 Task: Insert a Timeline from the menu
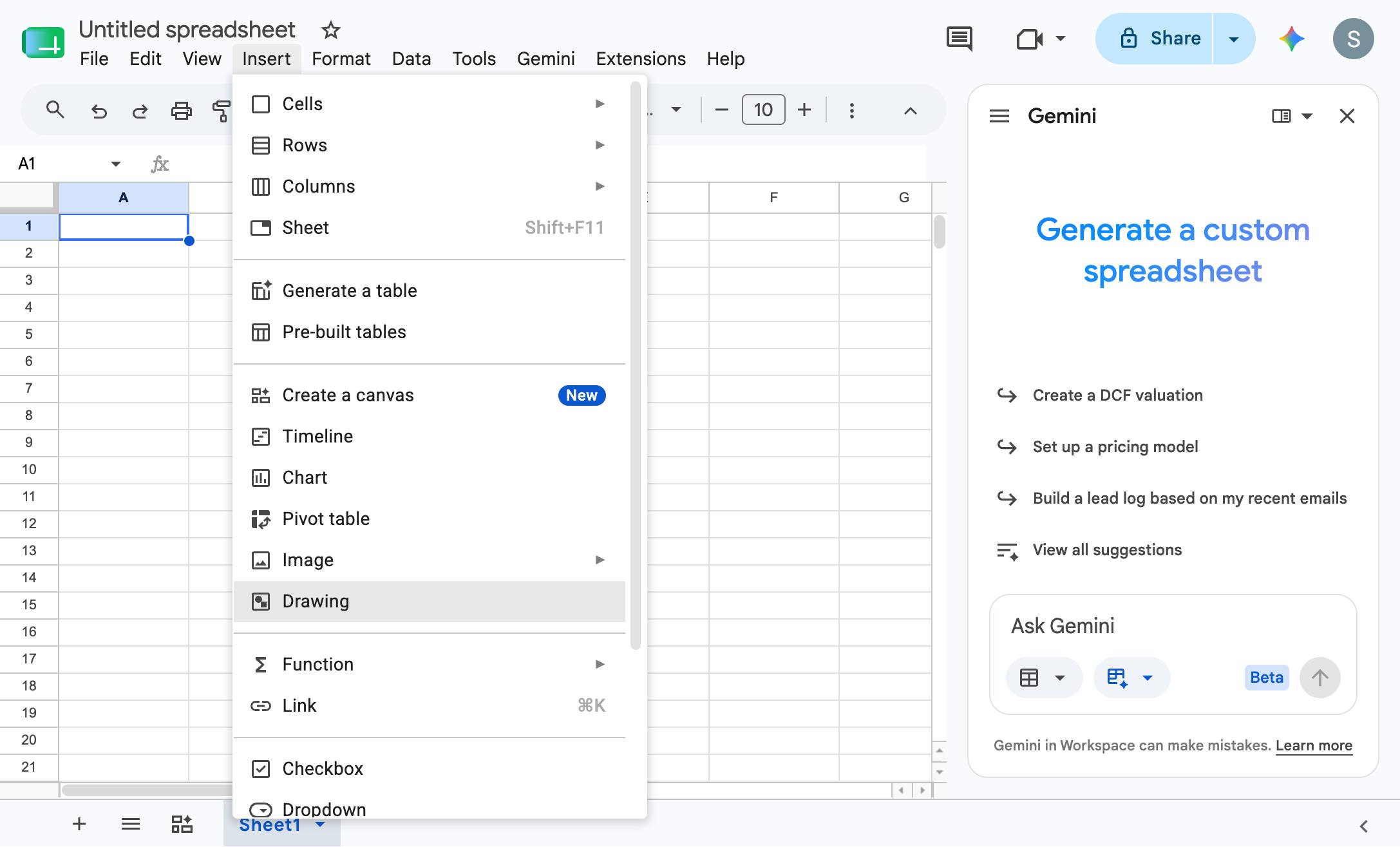430,436
